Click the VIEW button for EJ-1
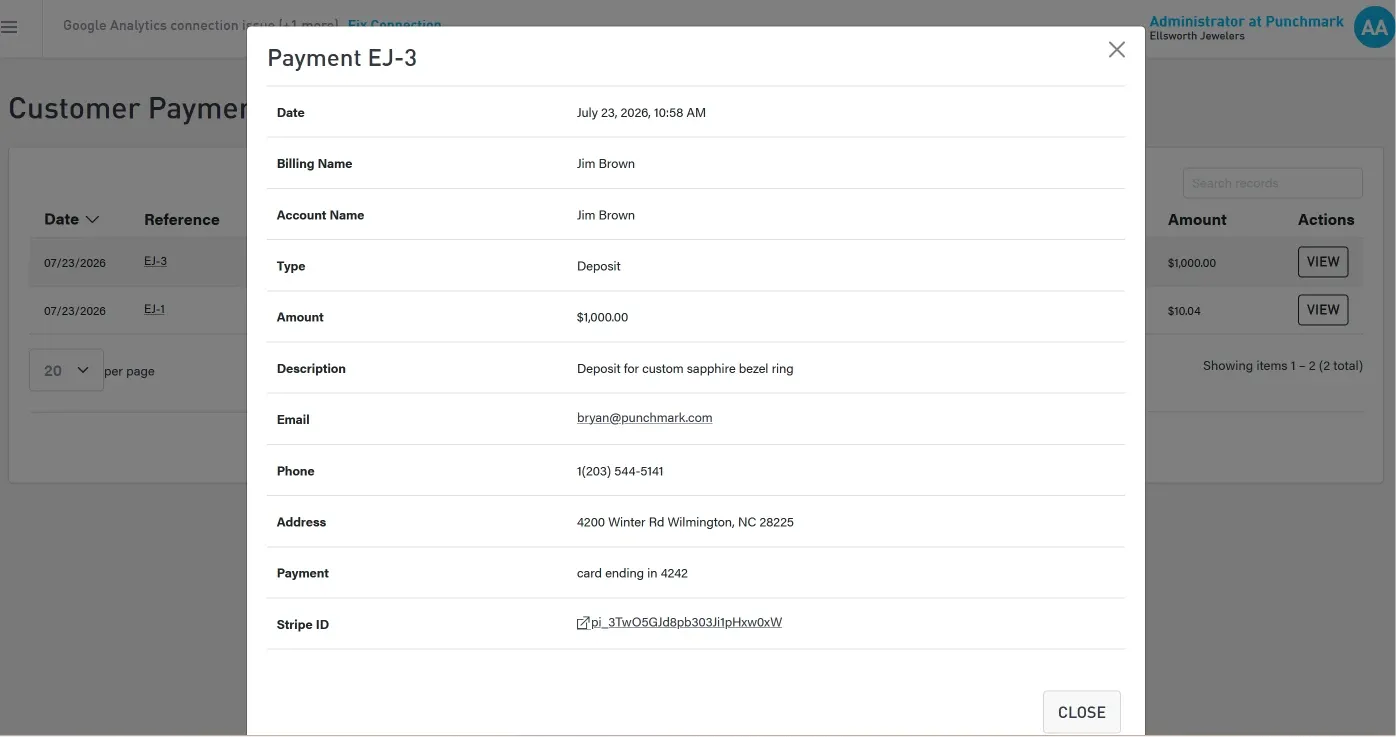Image resolution: width=1396 pixels, height=737 pixels. 1322,310
